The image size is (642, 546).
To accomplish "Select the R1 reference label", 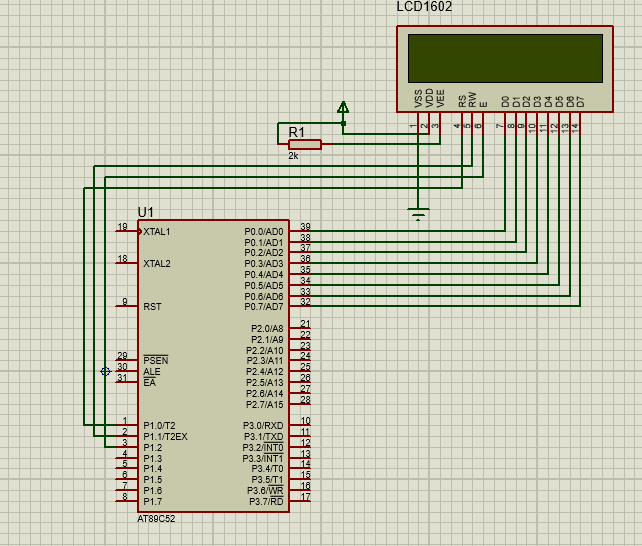I will point(296,132).
